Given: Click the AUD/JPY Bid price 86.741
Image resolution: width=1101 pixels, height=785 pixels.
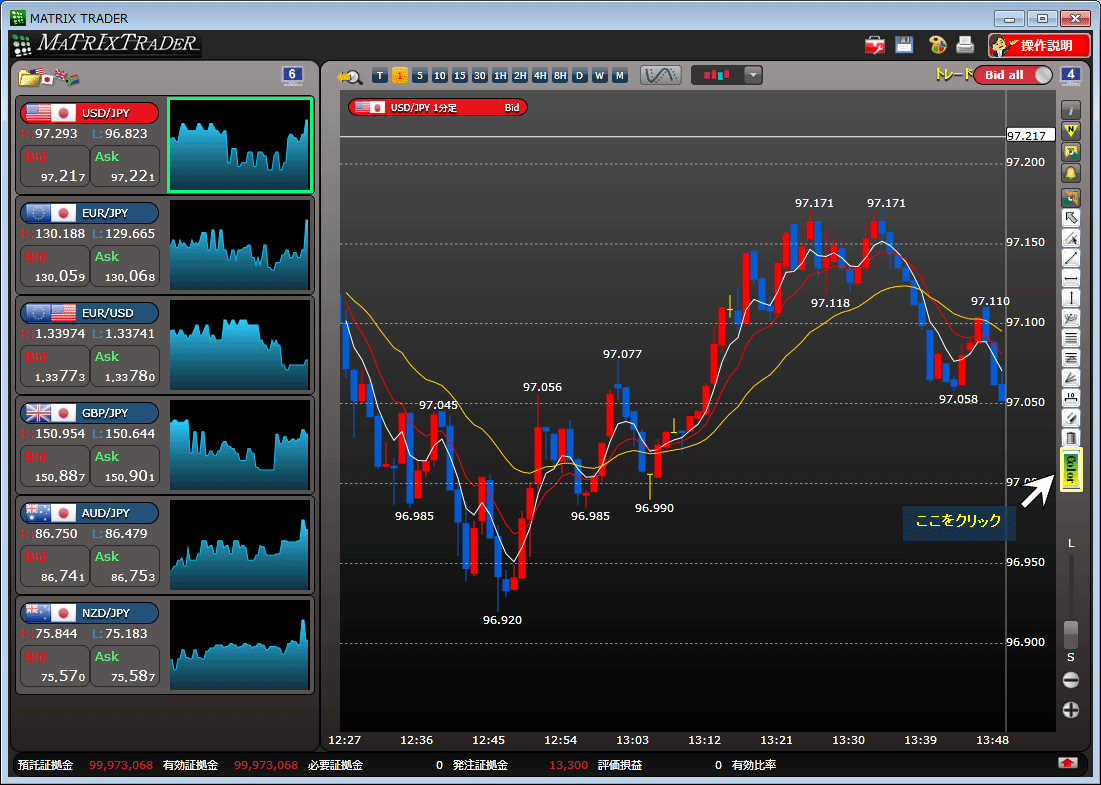Looking at the screenshot, I should 55,567.
